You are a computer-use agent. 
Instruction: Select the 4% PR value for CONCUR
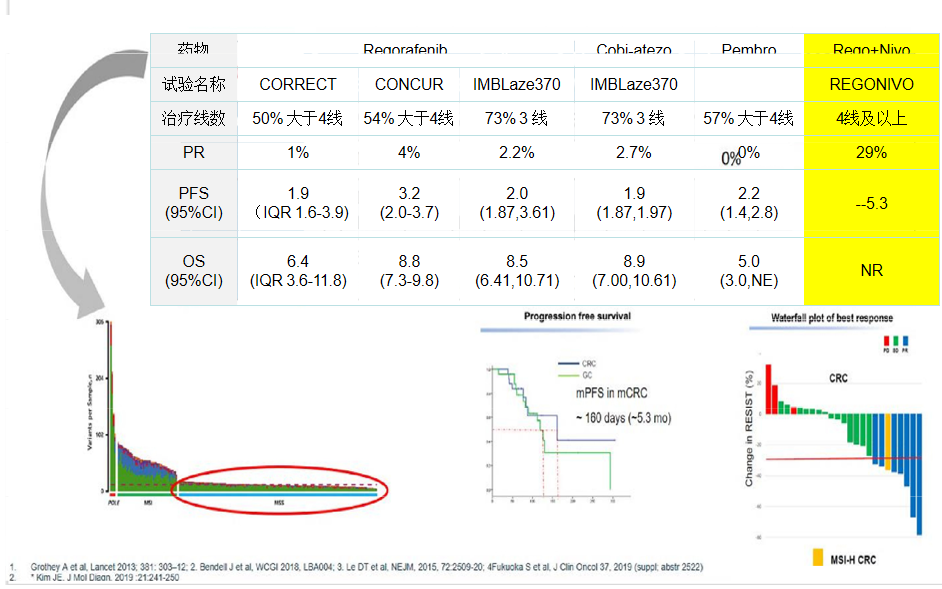tap(409, 153)
